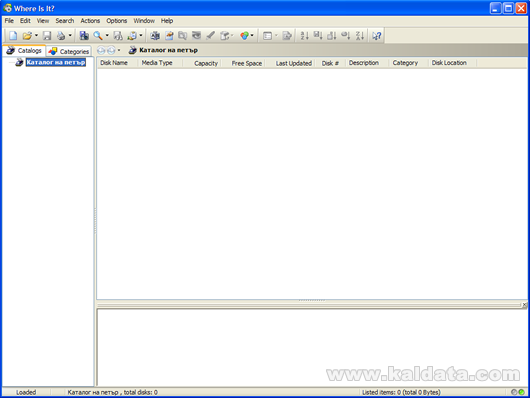
Task: Sort by Disk Location column header
Action: [x=452, y=63]
